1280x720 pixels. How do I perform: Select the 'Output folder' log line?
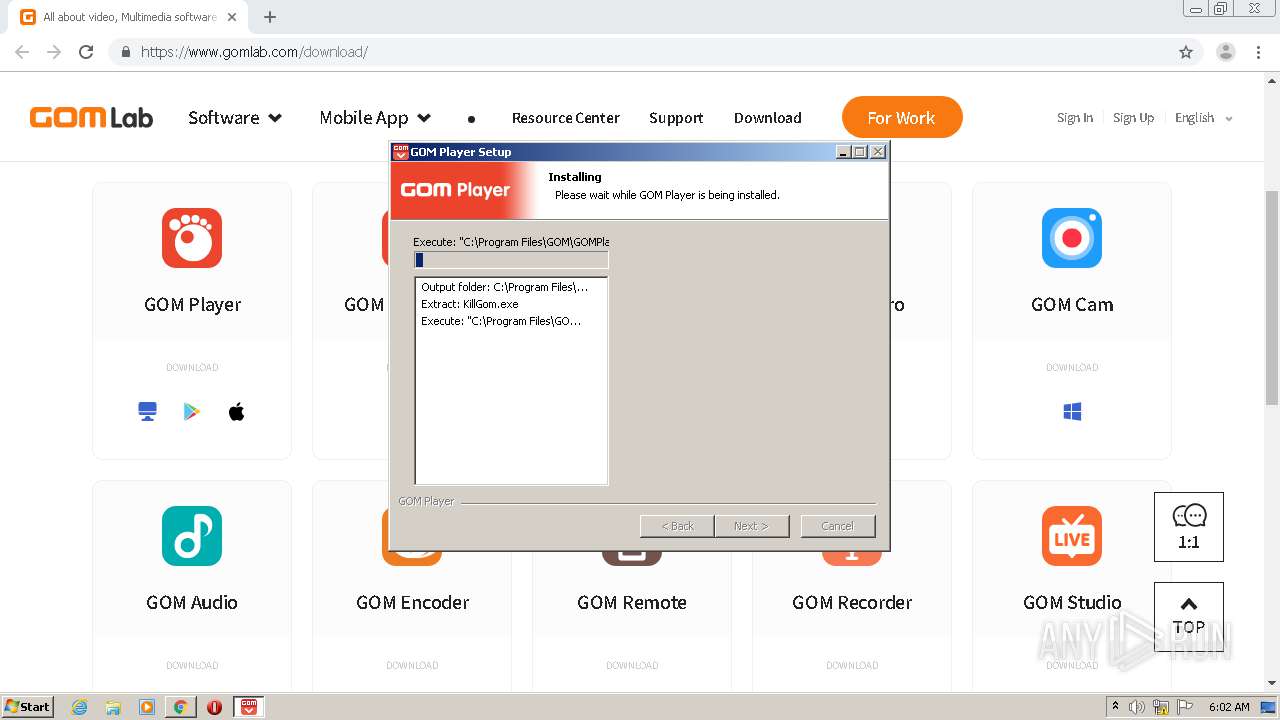[x=505, y=287]
